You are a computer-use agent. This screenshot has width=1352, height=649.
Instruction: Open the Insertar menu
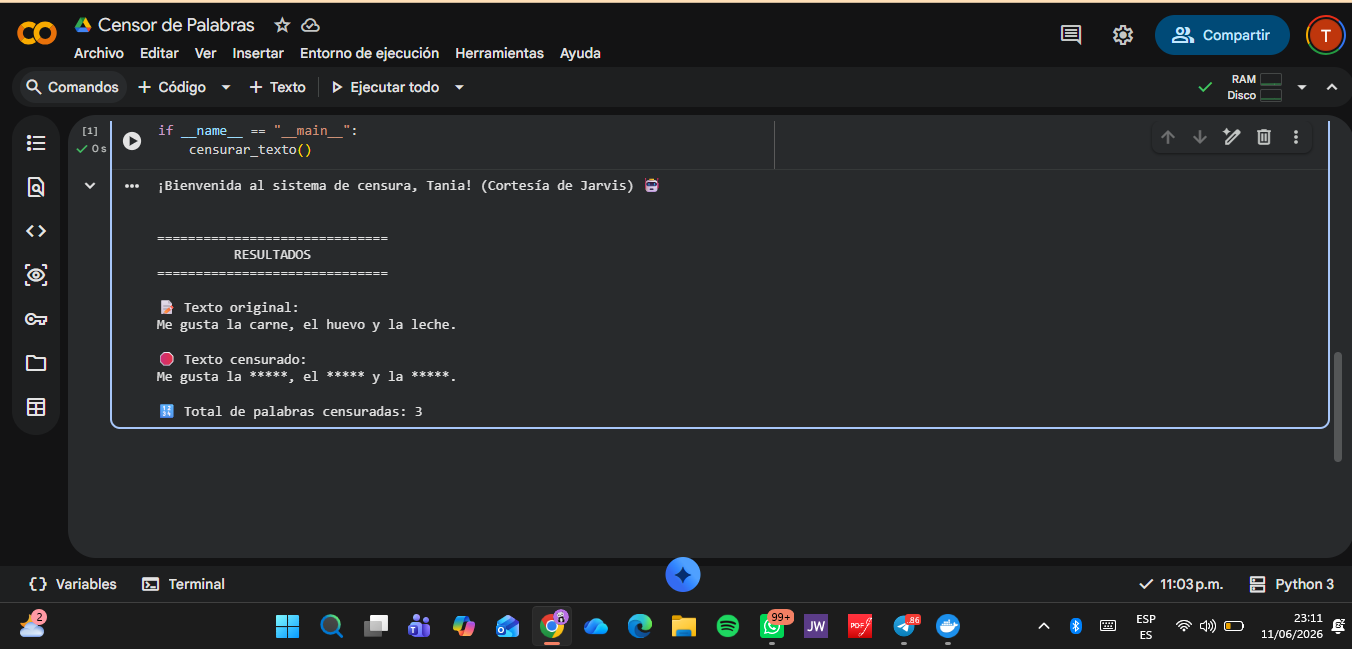258,53
